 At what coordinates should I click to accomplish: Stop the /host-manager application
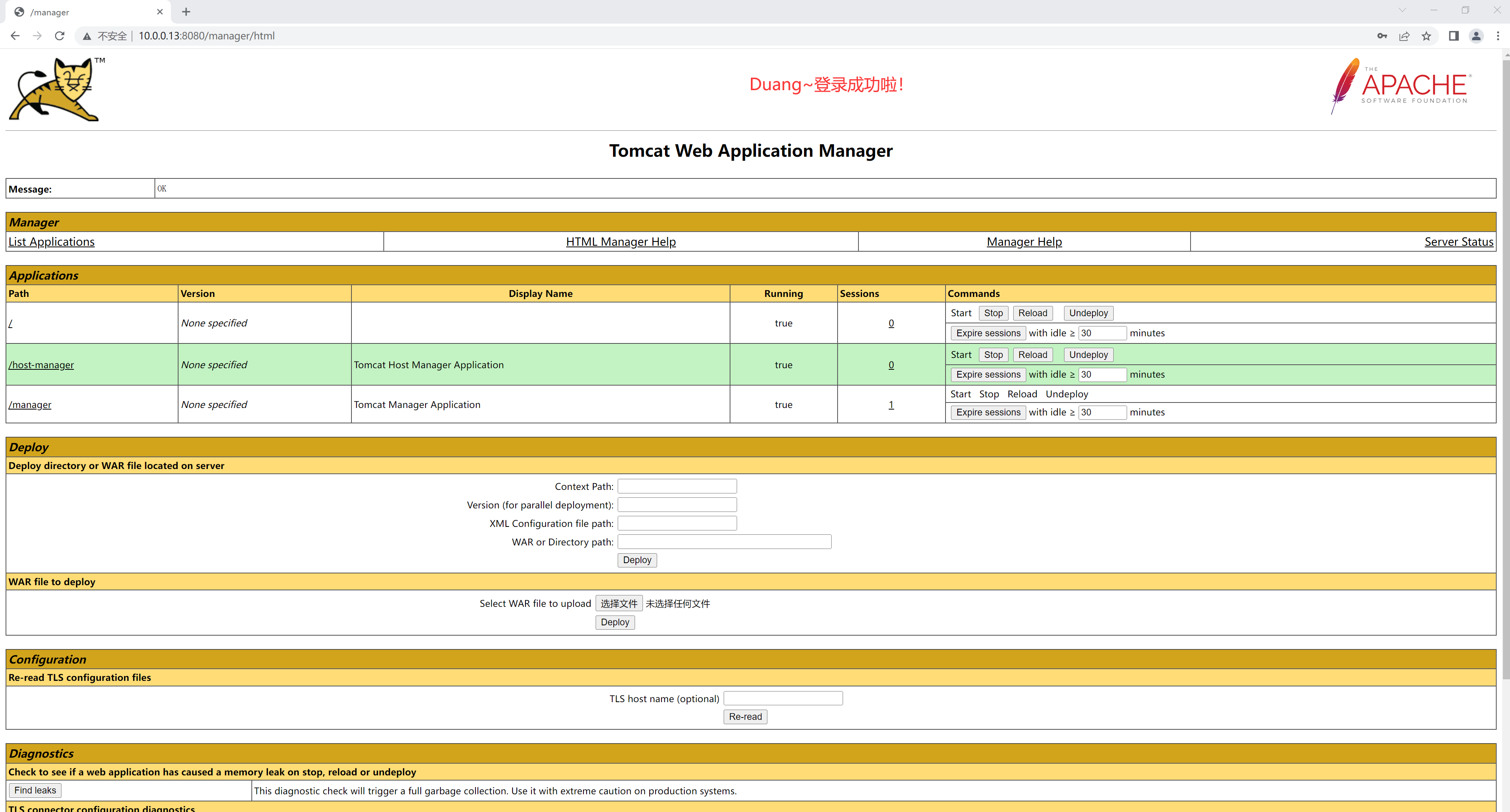click(993, 354)
